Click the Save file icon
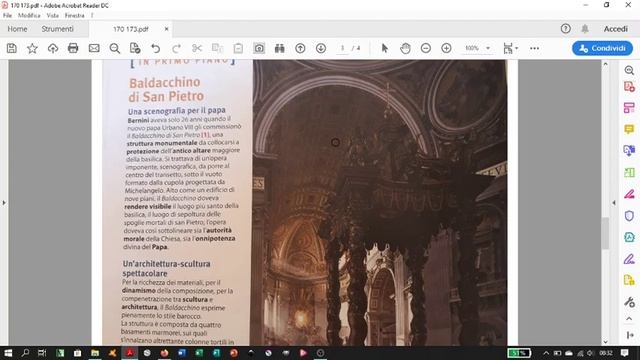Viewport: 640px width, 360px height. (x=12, y=48)
